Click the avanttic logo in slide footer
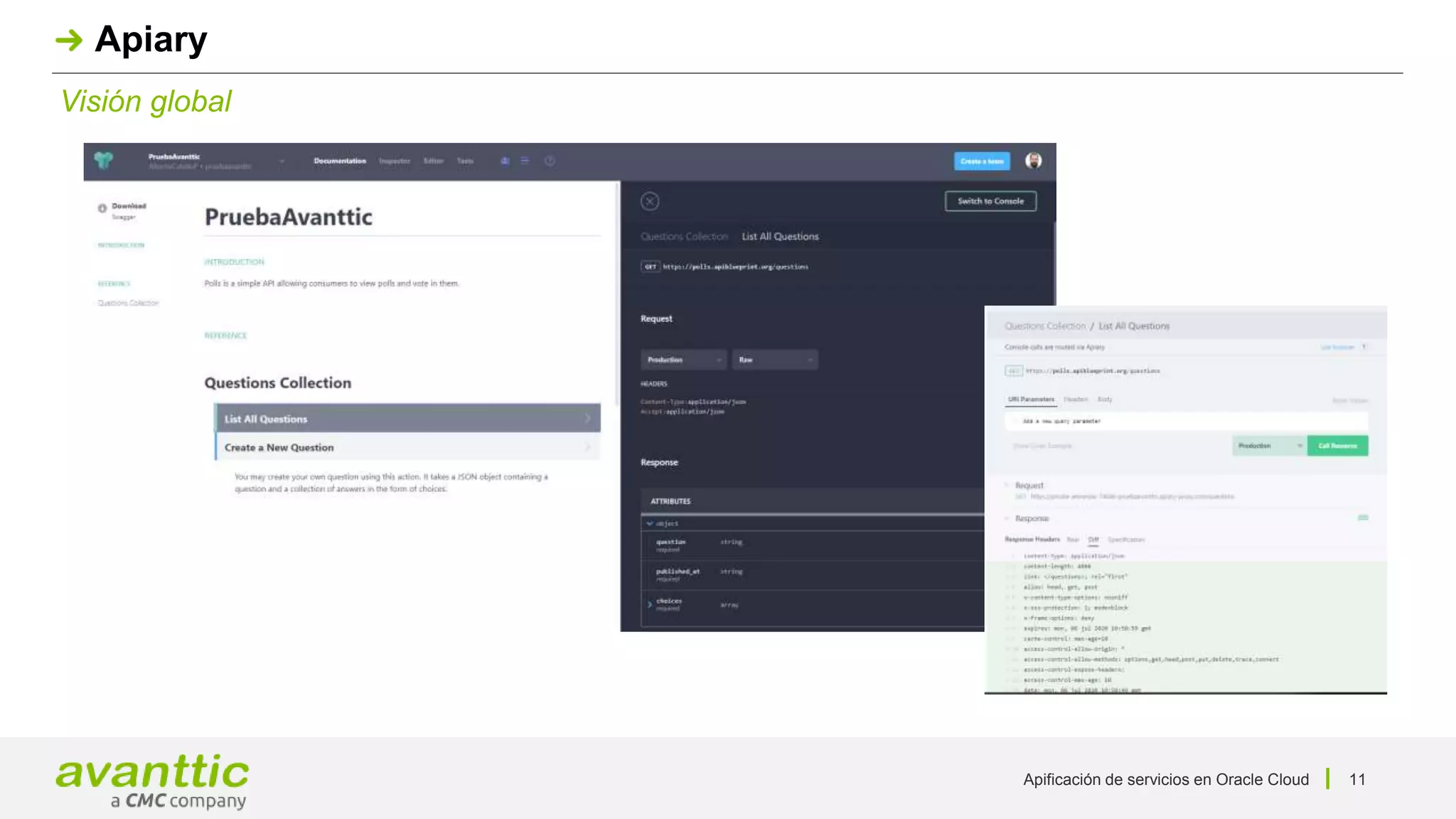 152,781
